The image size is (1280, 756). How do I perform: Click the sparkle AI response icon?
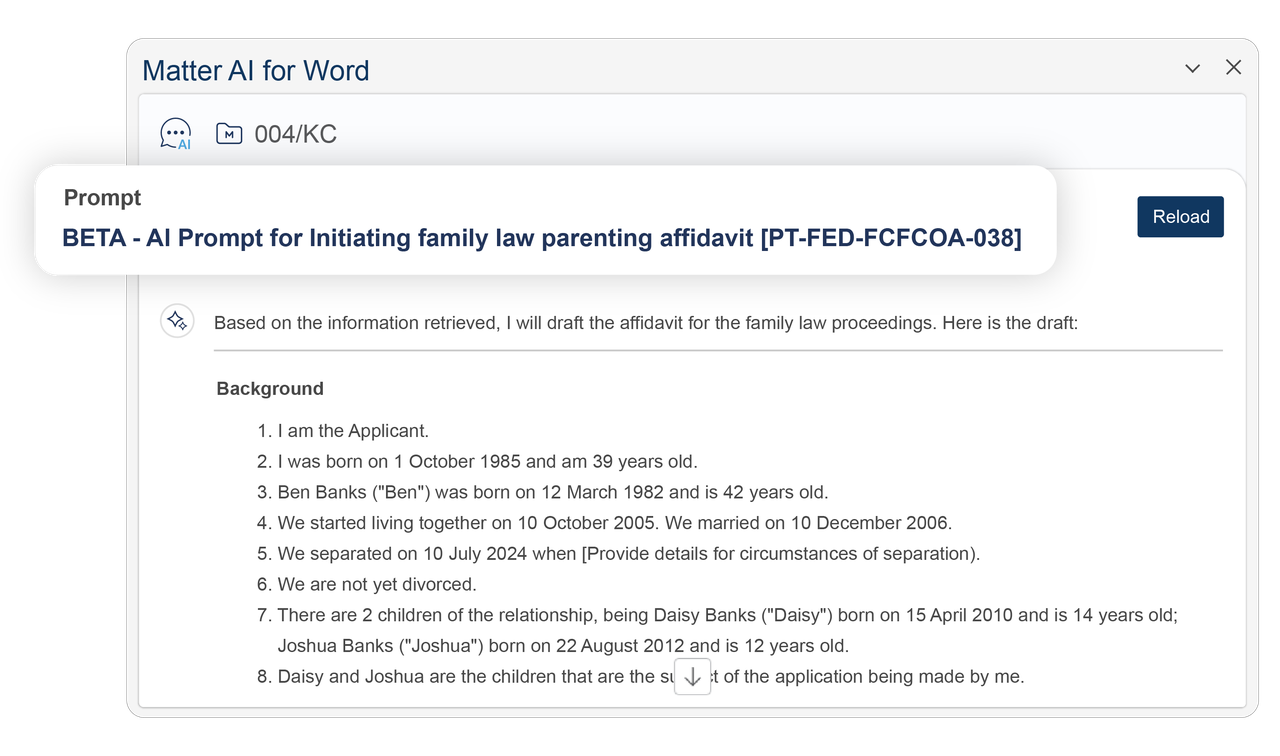click(x=177, y=321)
